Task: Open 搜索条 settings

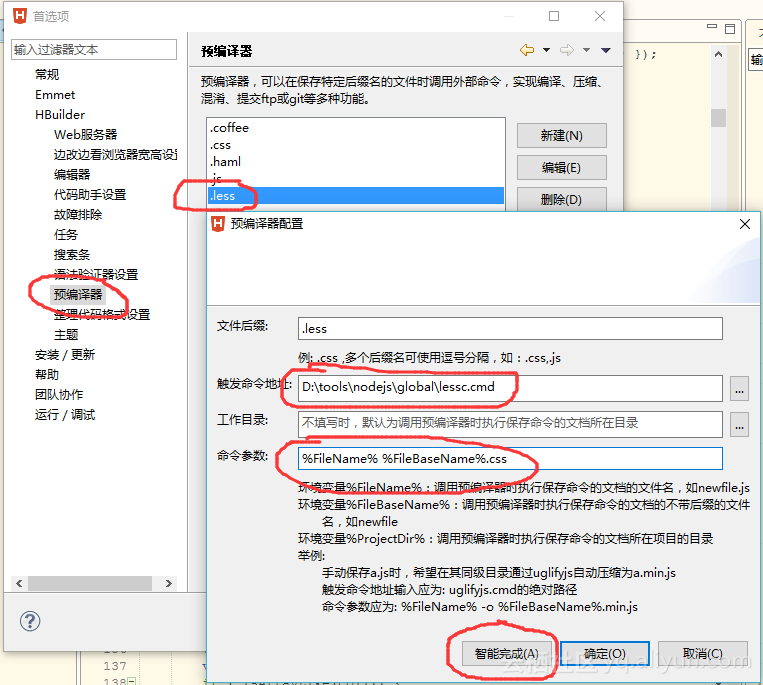Action: pos(72,254)
